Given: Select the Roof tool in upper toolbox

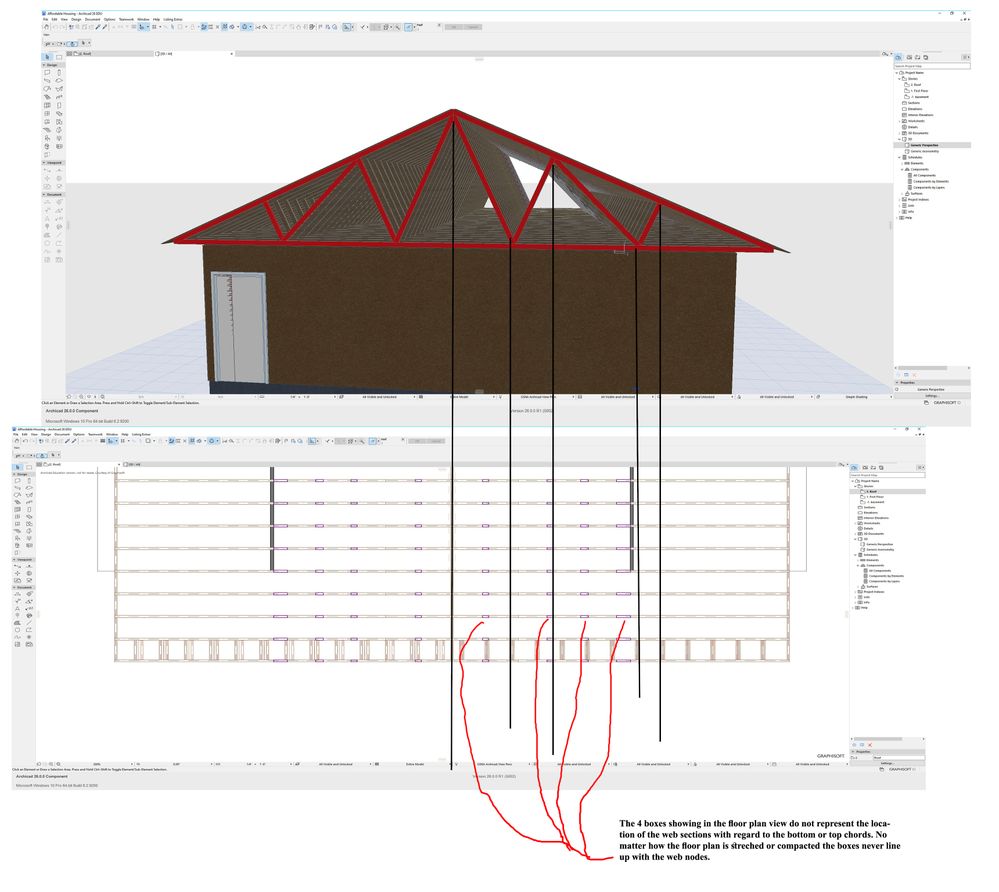Looking at the screenshot, I should point(47,89).
